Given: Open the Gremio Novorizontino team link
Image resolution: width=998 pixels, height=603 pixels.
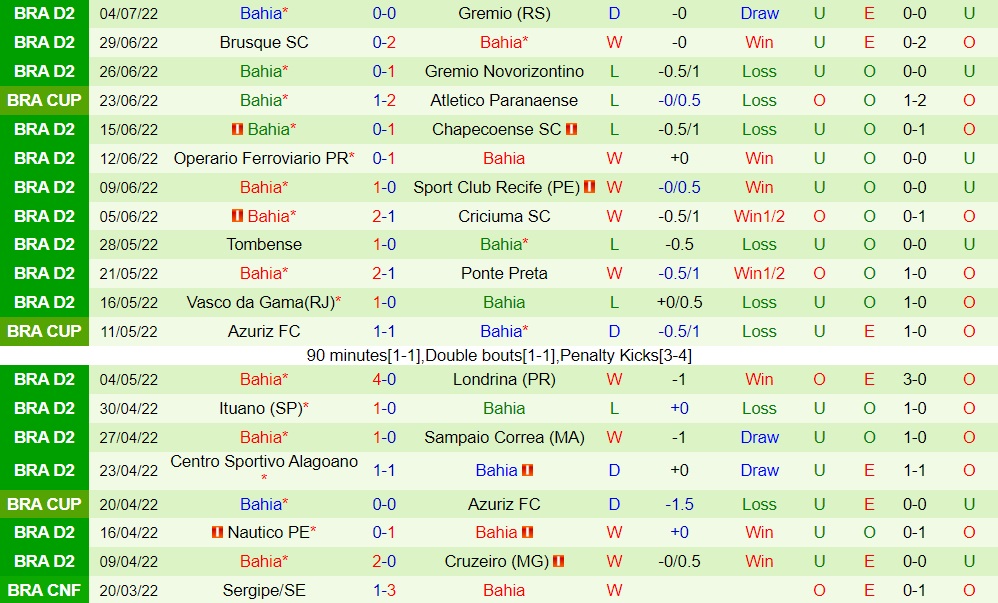Looking at the screenshot, I should [504, 72].
